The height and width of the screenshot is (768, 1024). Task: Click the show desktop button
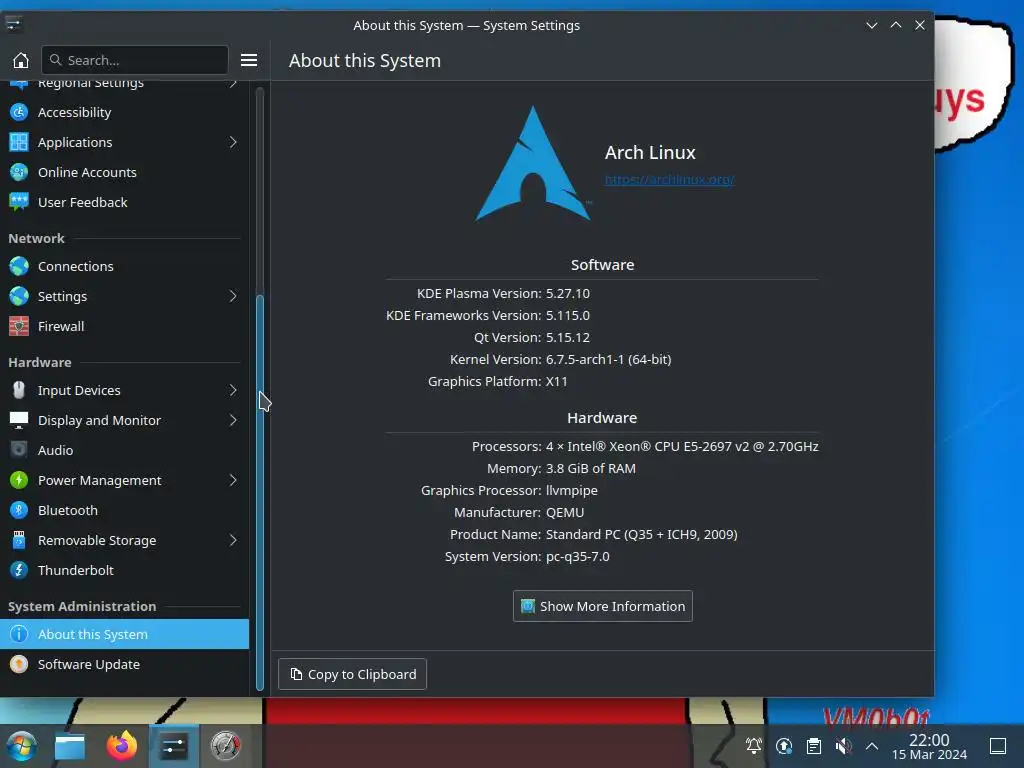click(998, 746)
